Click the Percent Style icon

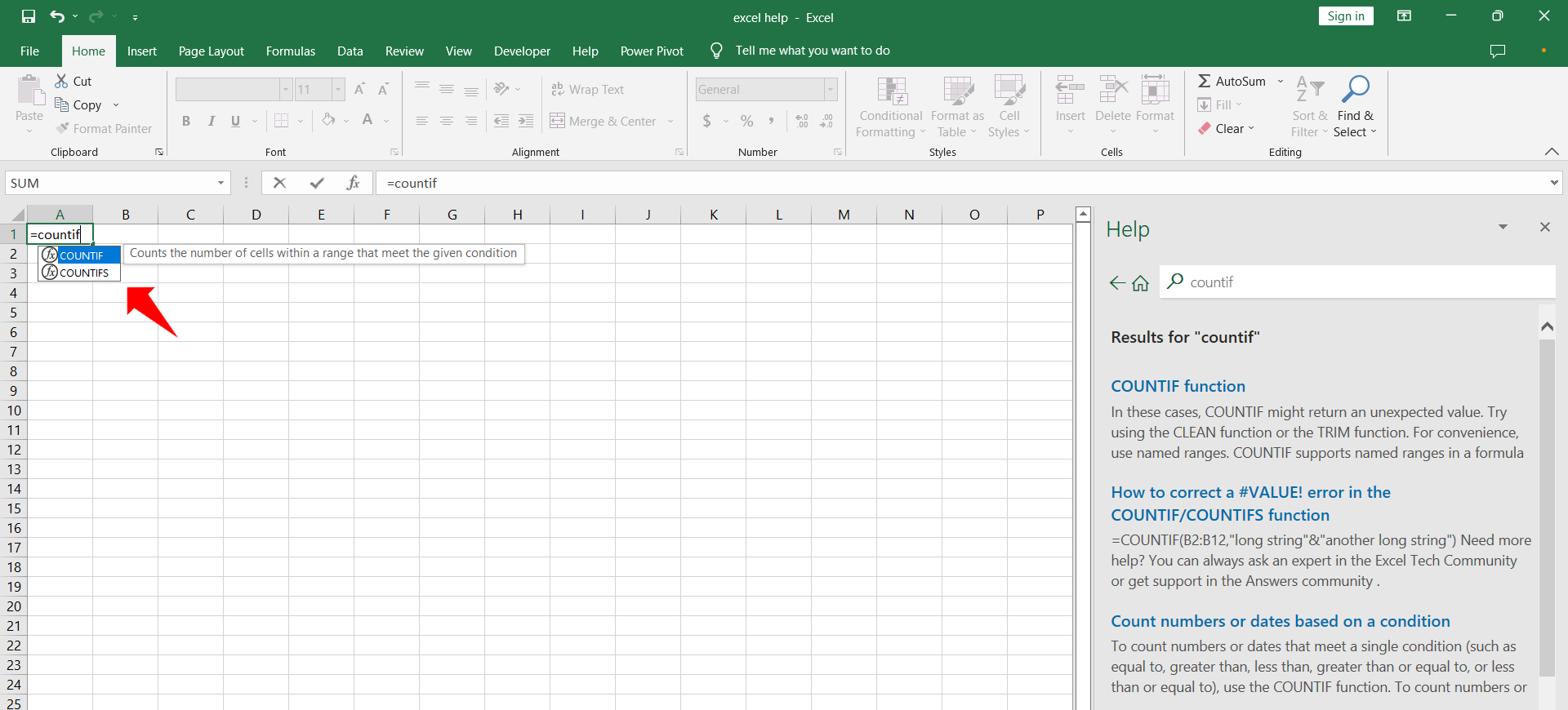click(x=746, y=121)
